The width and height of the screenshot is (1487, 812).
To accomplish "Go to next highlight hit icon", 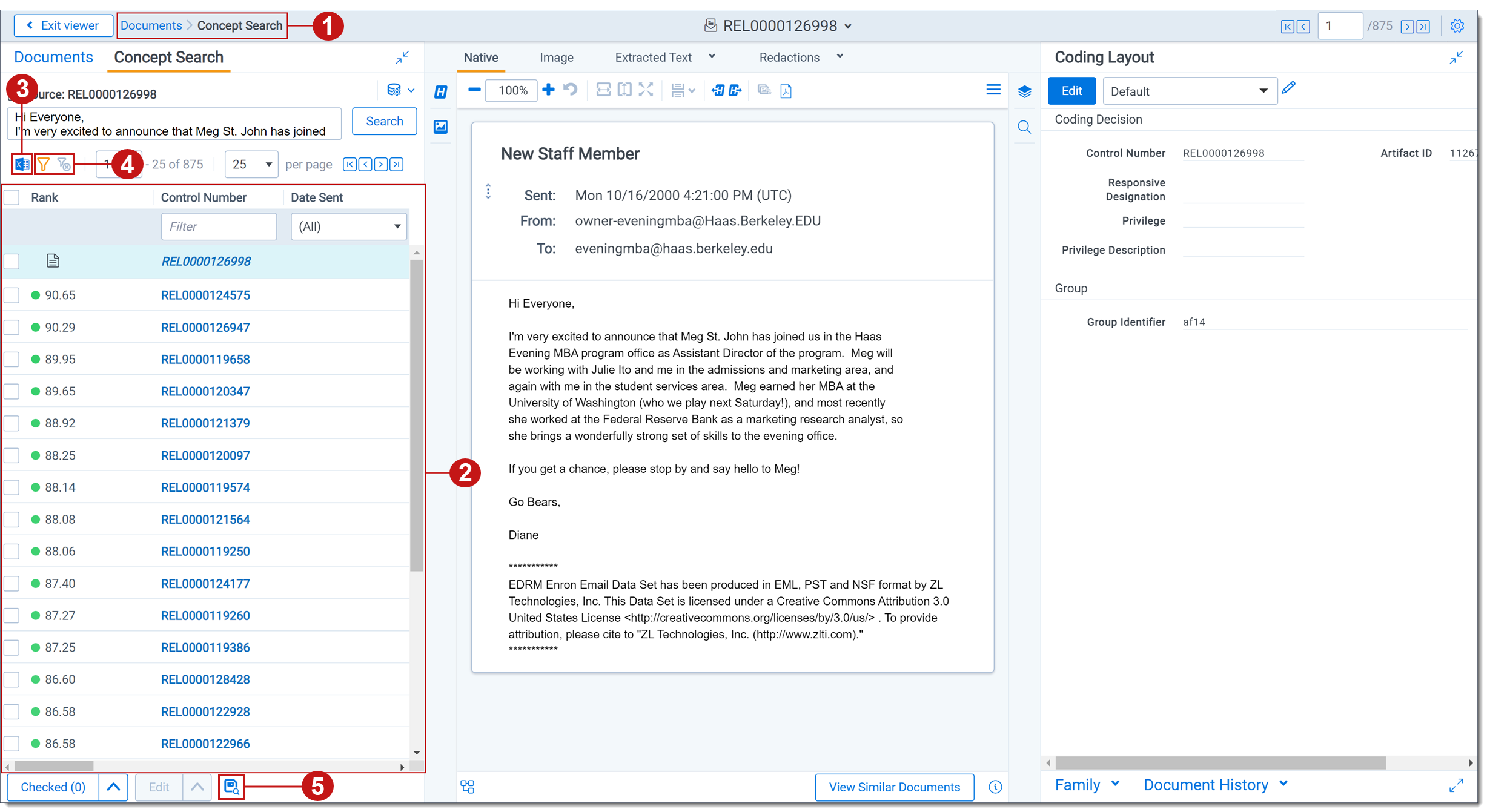I will point(735,91).
